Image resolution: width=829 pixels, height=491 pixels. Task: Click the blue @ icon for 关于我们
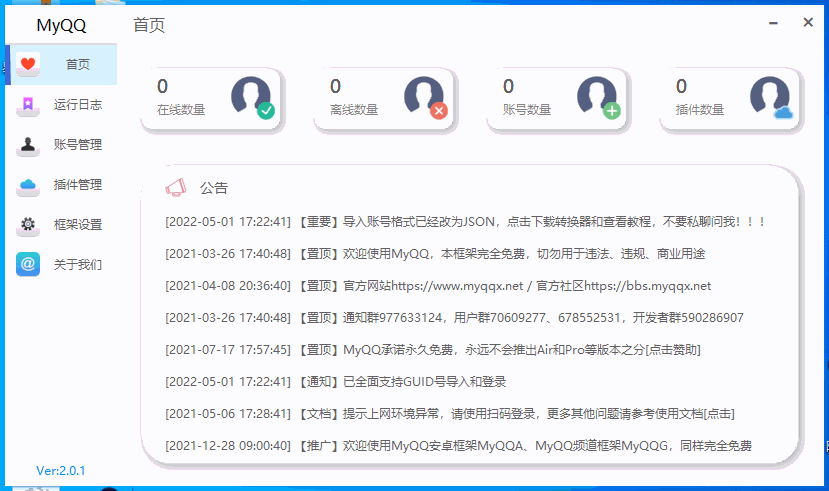point(28,264)
